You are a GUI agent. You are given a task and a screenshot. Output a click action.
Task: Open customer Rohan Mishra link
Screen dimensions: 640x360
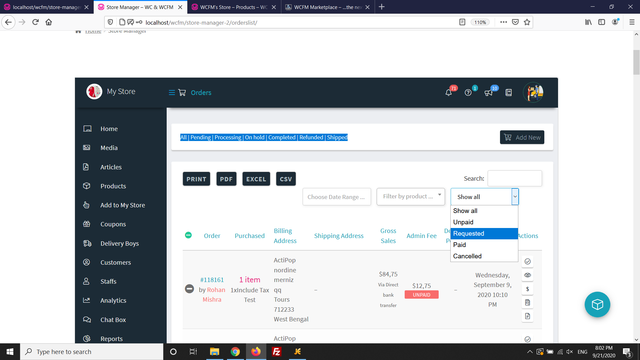tap(213, 294)
